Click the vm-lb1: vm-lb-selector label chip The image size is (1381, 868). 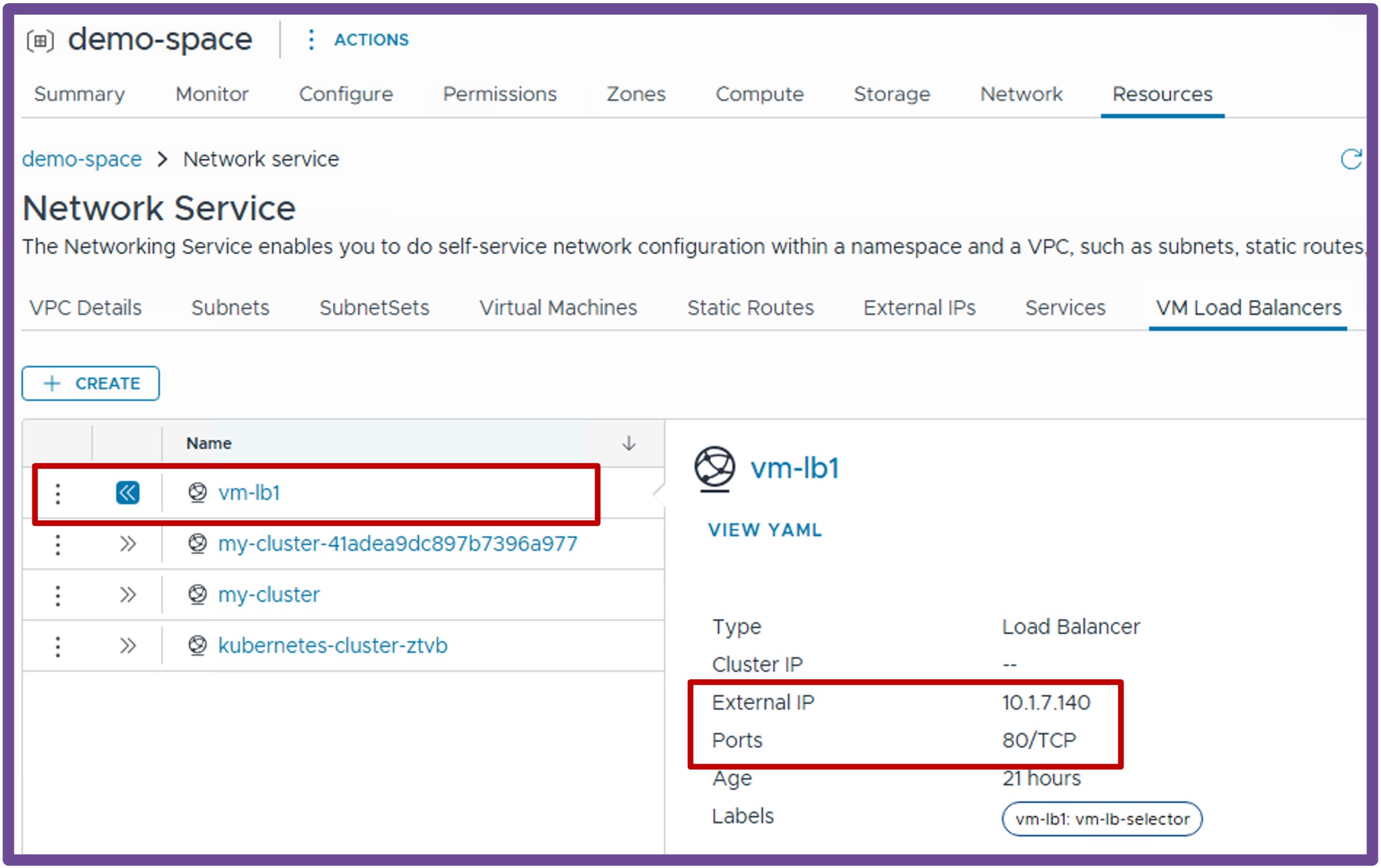point(1102,819)
